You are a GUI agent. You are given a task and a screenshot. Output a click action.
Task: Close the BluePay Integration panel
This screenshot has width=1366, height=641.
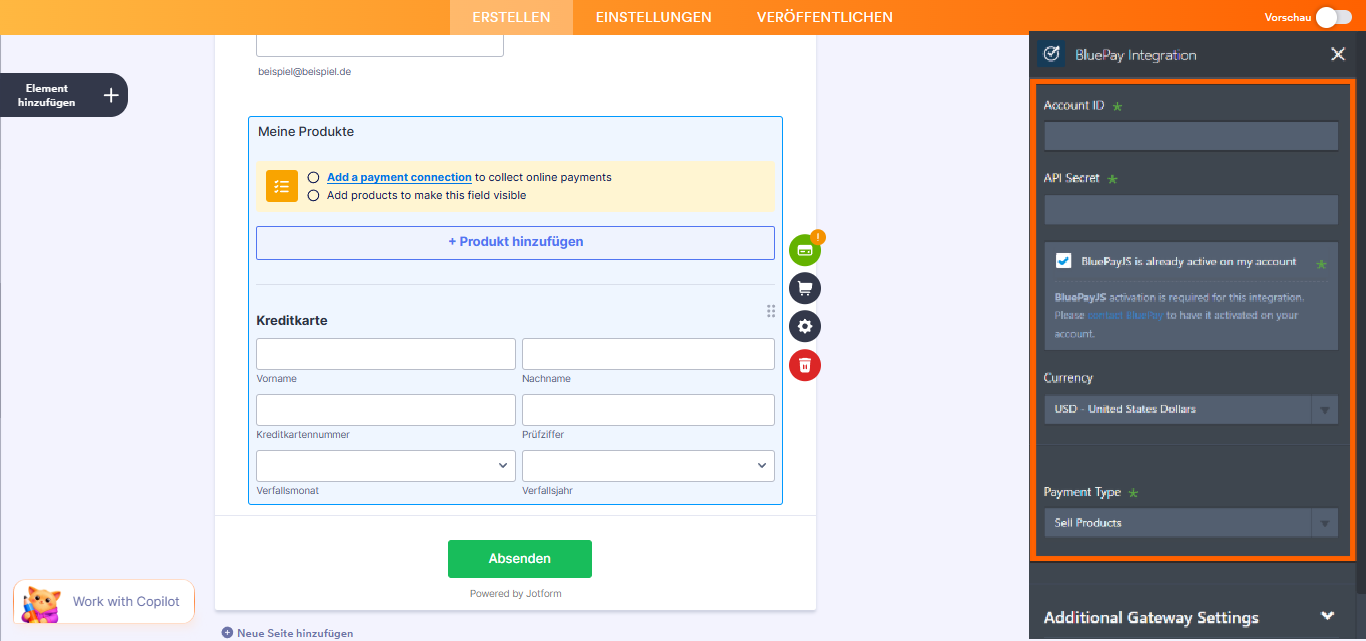coord(1337,54)
